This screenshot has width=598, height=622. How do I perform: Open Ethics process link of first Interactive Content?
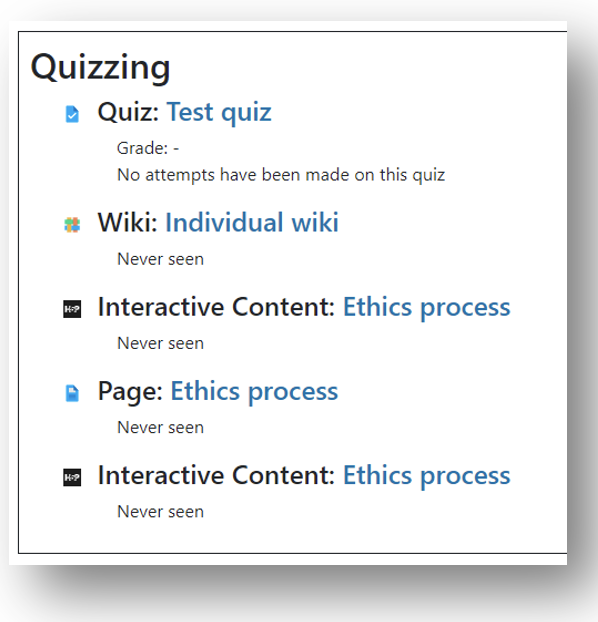pos(427,307)
